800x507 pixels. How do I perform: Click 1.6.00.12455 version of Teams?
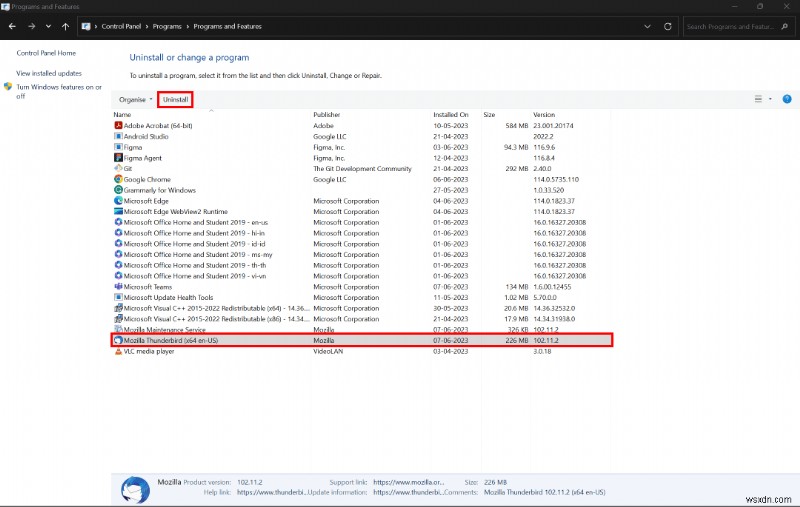(552, 287)
